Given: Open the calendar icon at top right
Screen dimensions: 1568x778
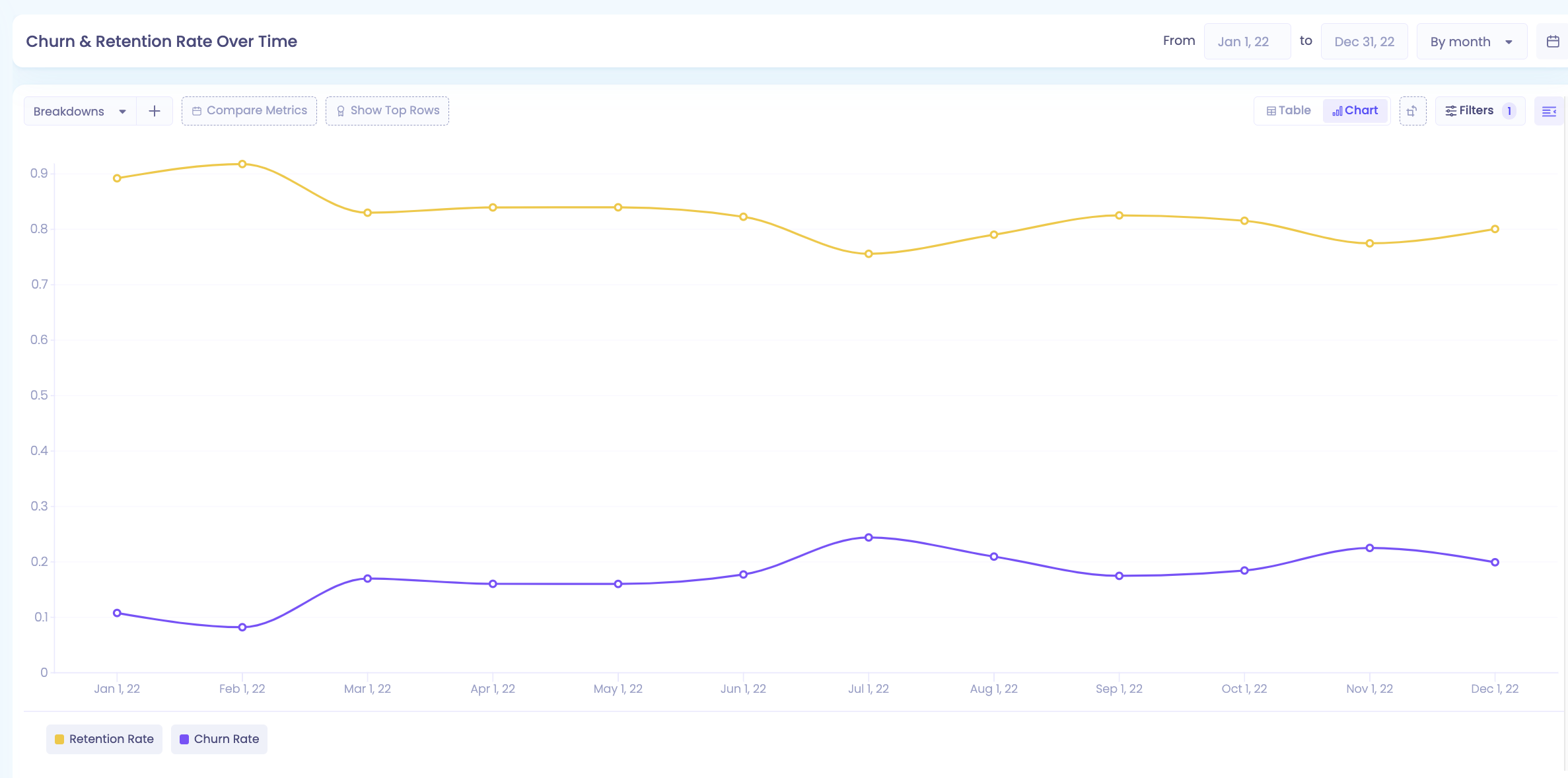Looking at the screenshot, I should pos(1553,42).
